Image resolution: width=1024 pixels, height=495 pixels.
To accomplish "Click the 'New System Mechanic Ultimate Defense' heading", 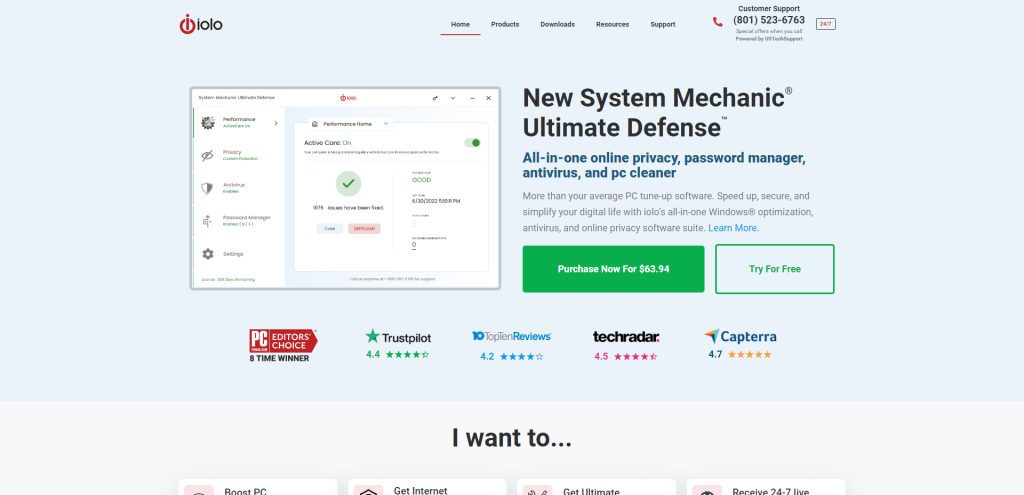I will tap(658, 112).
